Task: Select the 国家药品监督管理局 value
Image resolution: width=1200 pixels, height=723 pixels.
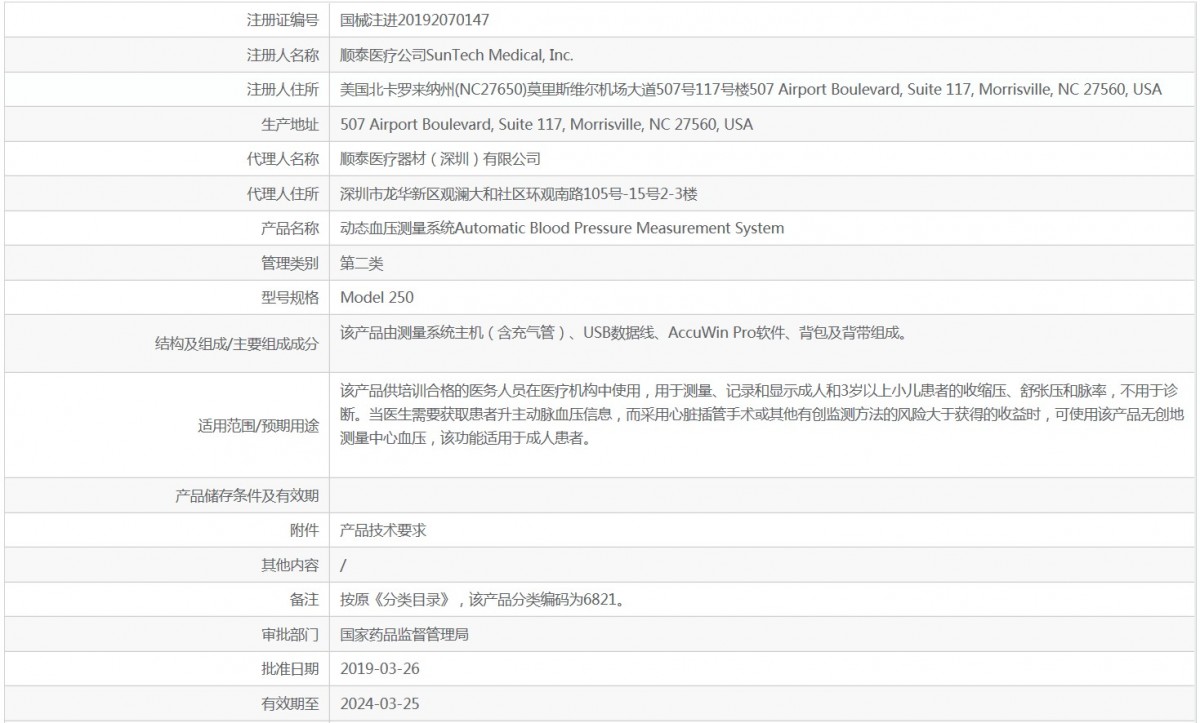Action: (405, 635)
